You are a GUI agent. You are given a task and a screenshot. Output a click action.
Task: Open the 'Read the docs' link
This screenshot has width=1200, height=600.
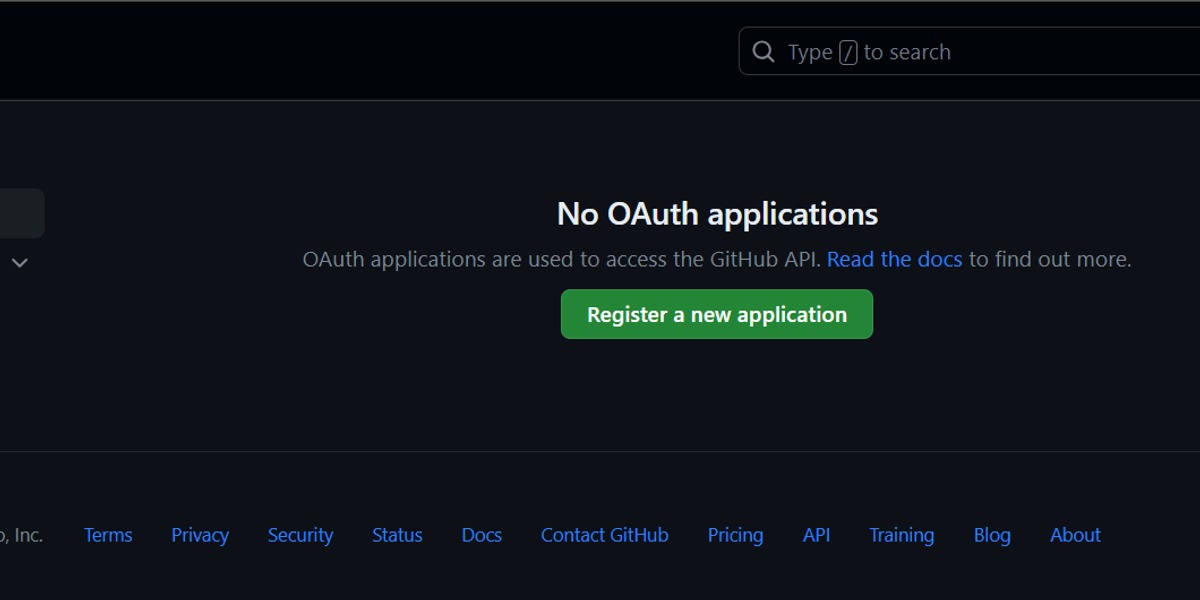click(x=894, y=259)
